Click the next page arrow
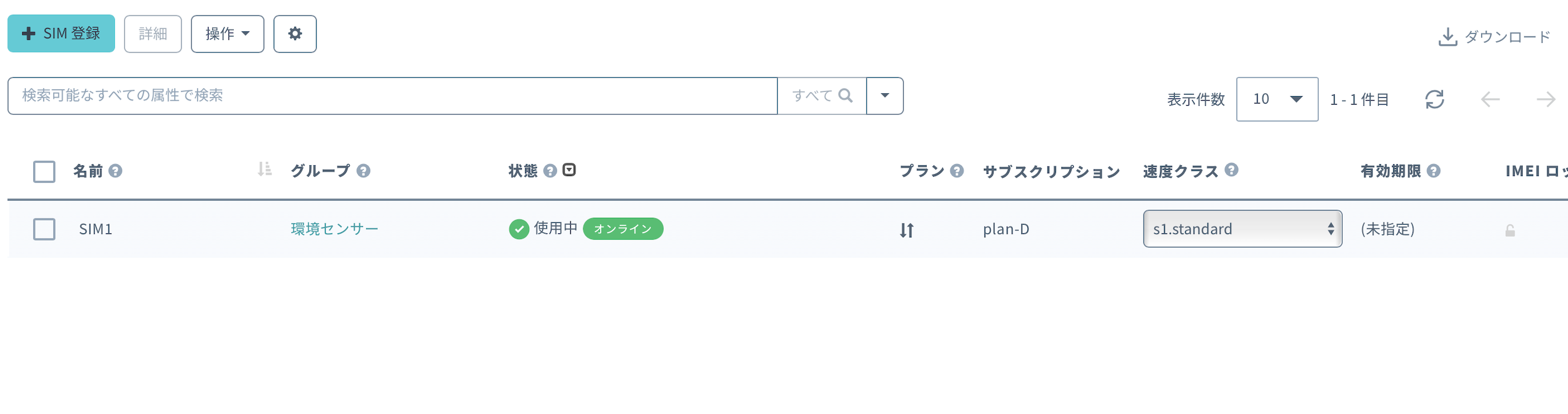The height and width of the screenshot is (414, 1568). pyautogui.click(x=1546, y=99)
